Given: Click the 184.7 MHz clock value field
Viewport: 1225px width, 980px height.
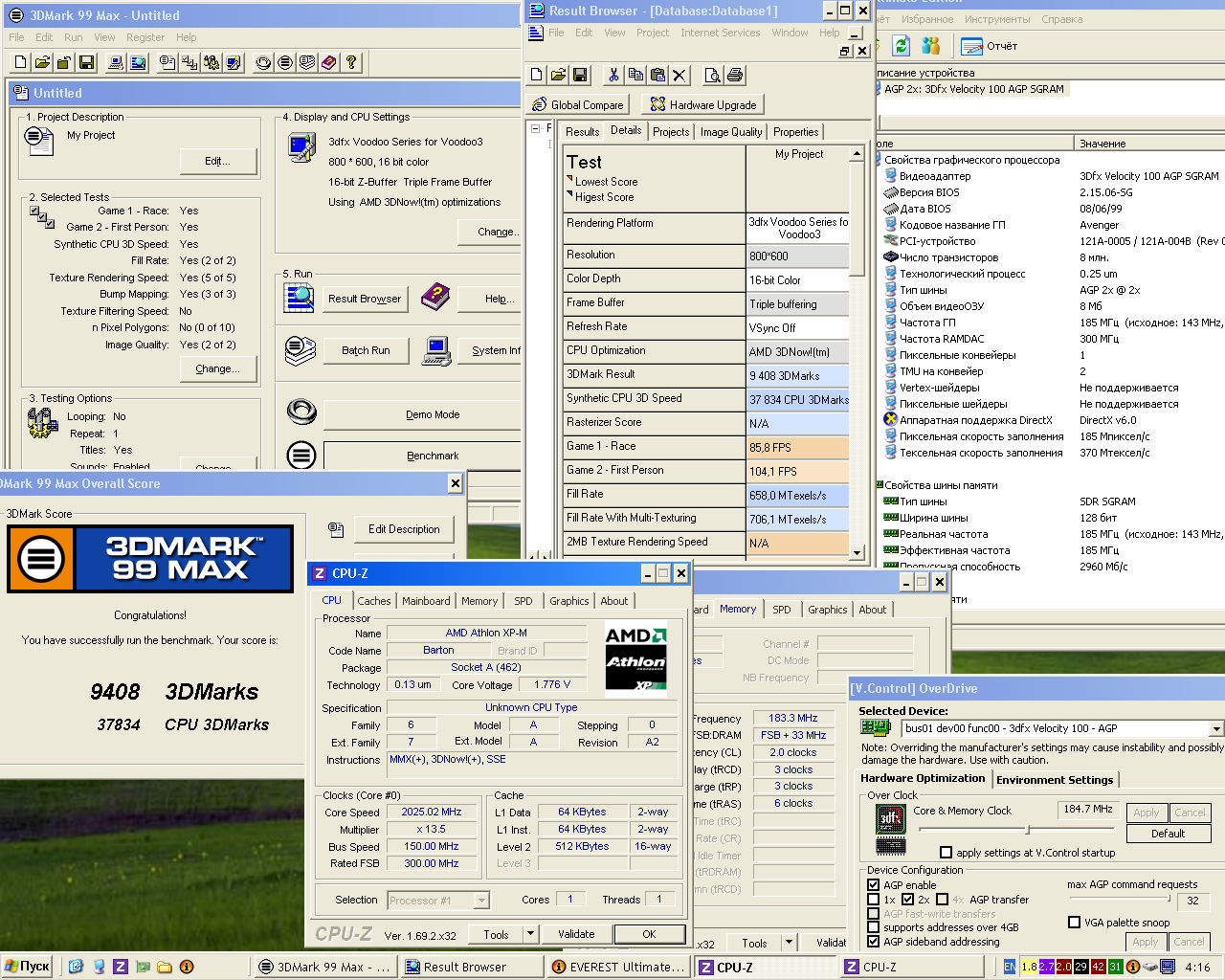Looking at the screenshot, I should click(1087, 810).
